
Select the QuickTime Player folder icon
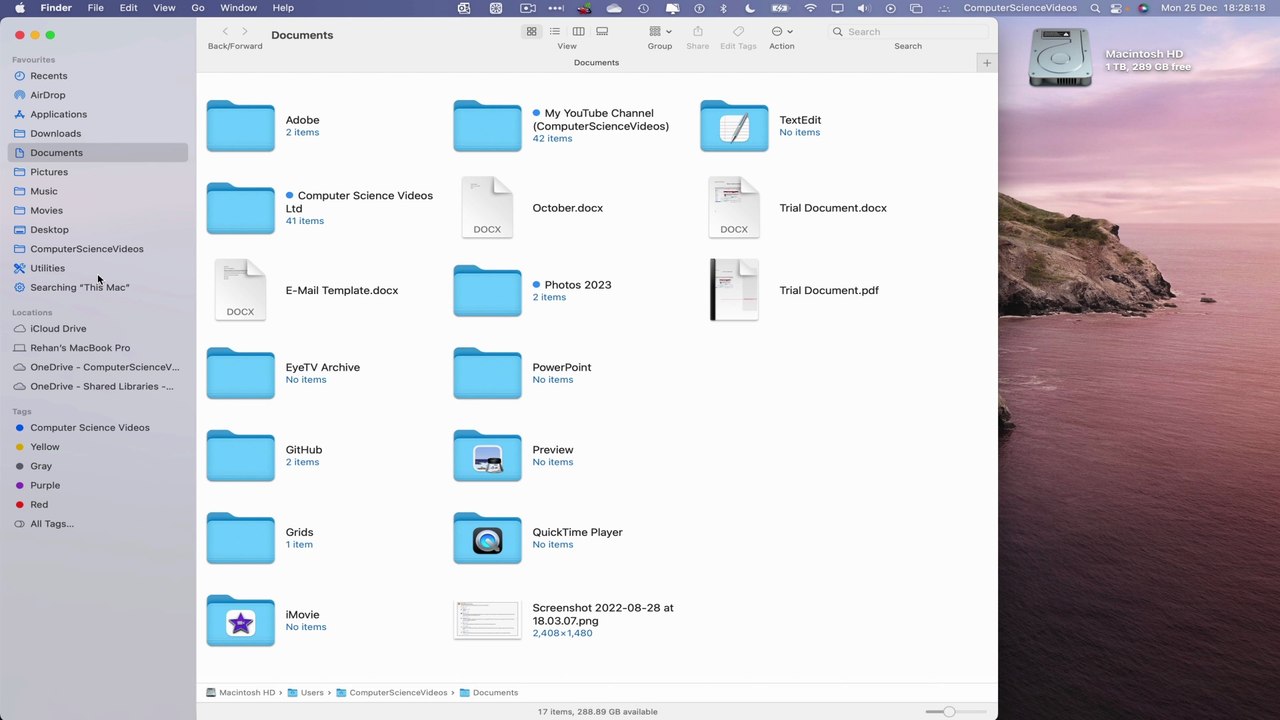point(487,538)
